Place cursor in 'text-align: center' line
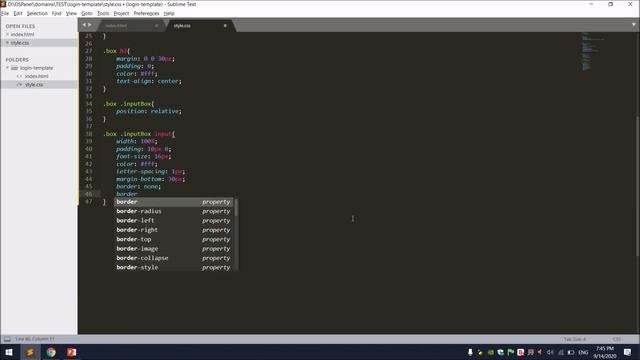Viewport: 640px width, 360px height. (149, 81)
